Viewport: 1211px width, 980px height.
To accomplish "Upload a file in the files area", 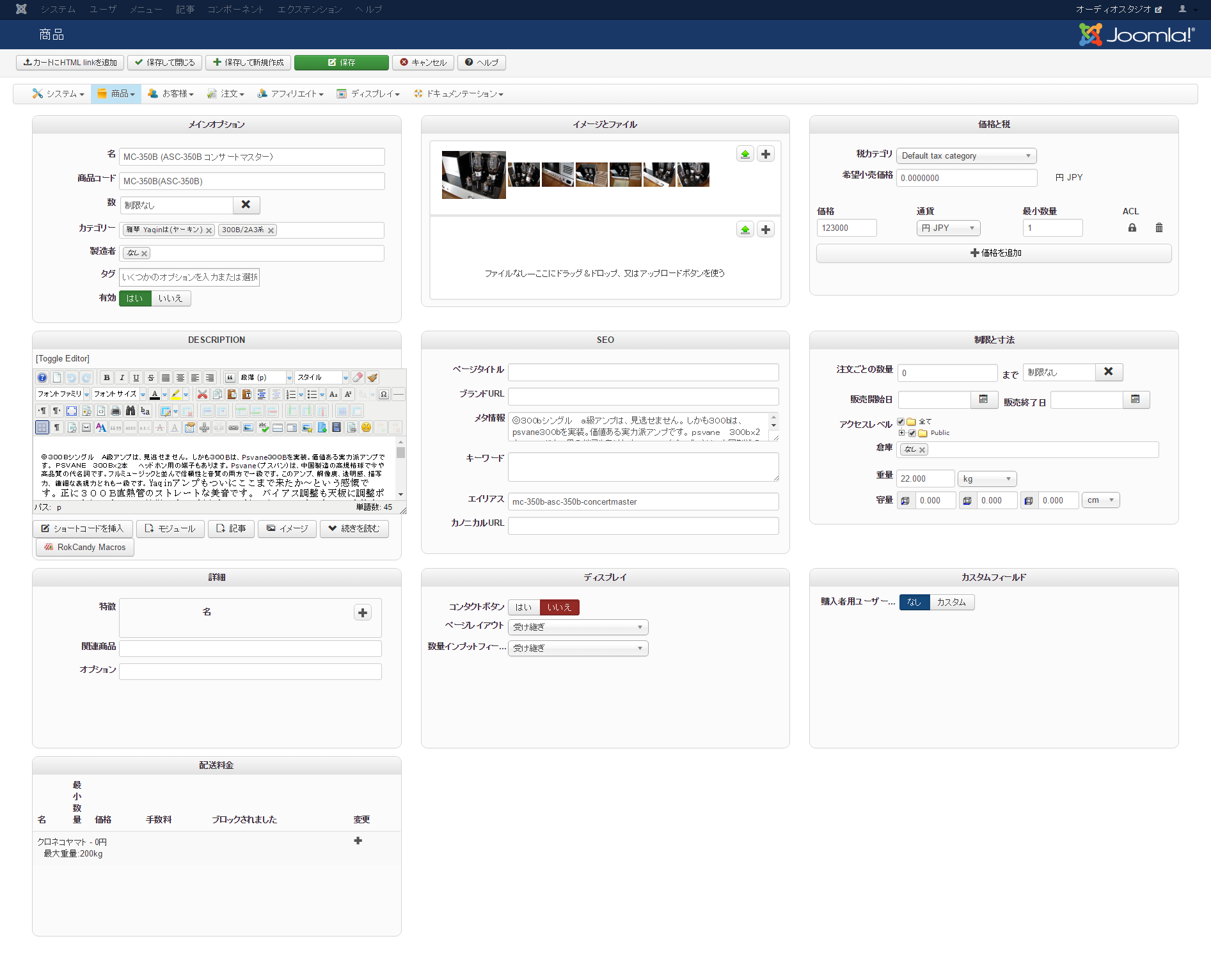I will pyautogui.click(x=745, y=230).
